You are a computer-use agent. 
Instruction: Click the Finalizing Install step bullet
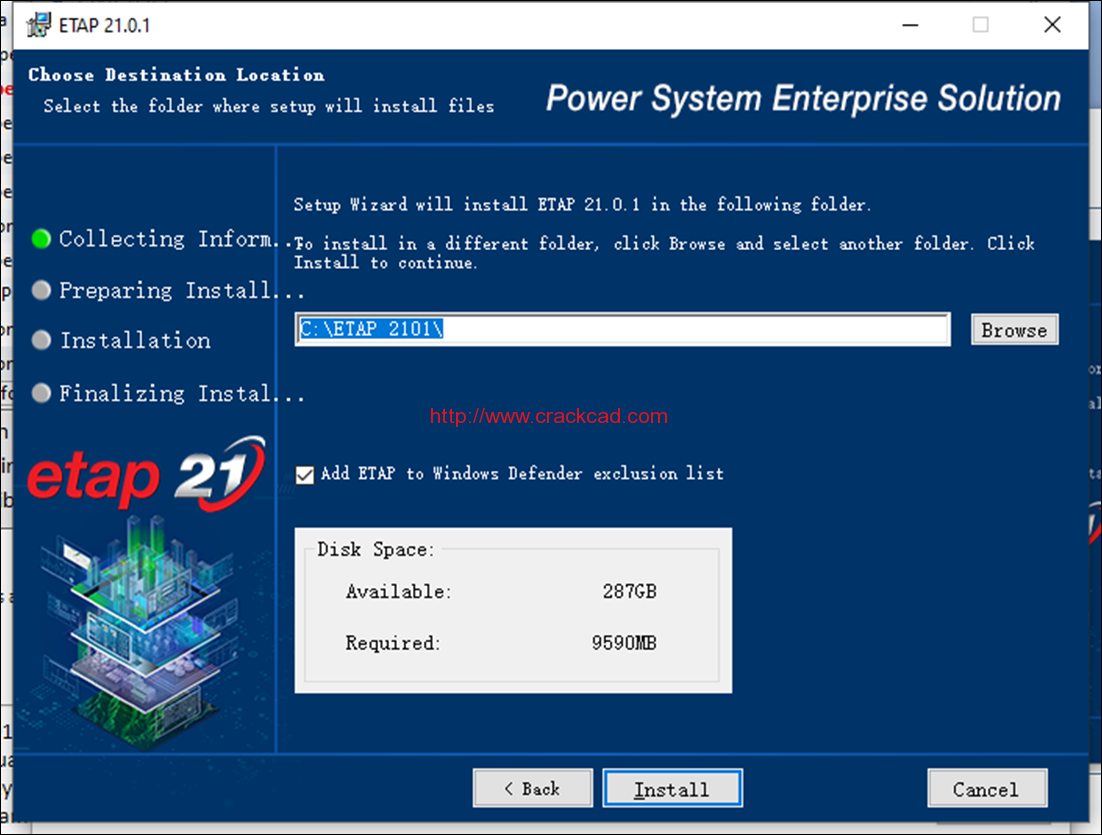[41, 393]
